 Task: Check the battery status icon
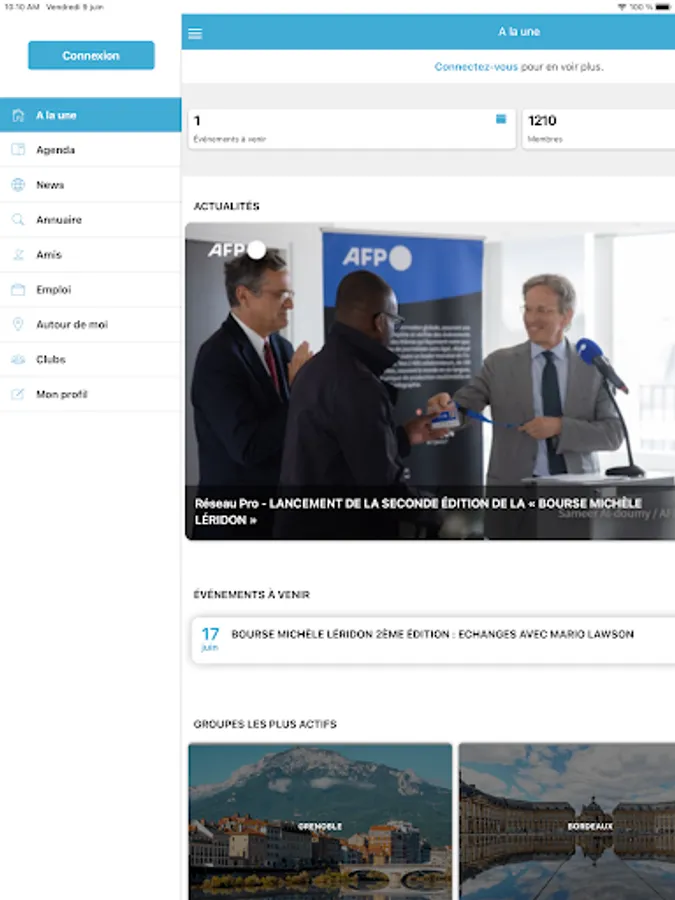click(x=663, y=7)
